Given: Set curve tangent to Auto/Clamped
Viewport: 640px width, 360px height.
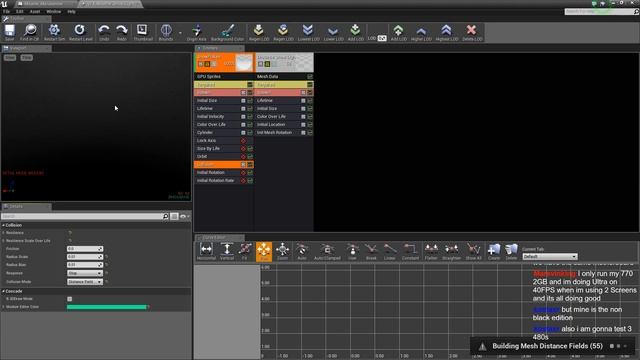Looking at the screenshot, I should pyautogui.click(x=327, y=251).
